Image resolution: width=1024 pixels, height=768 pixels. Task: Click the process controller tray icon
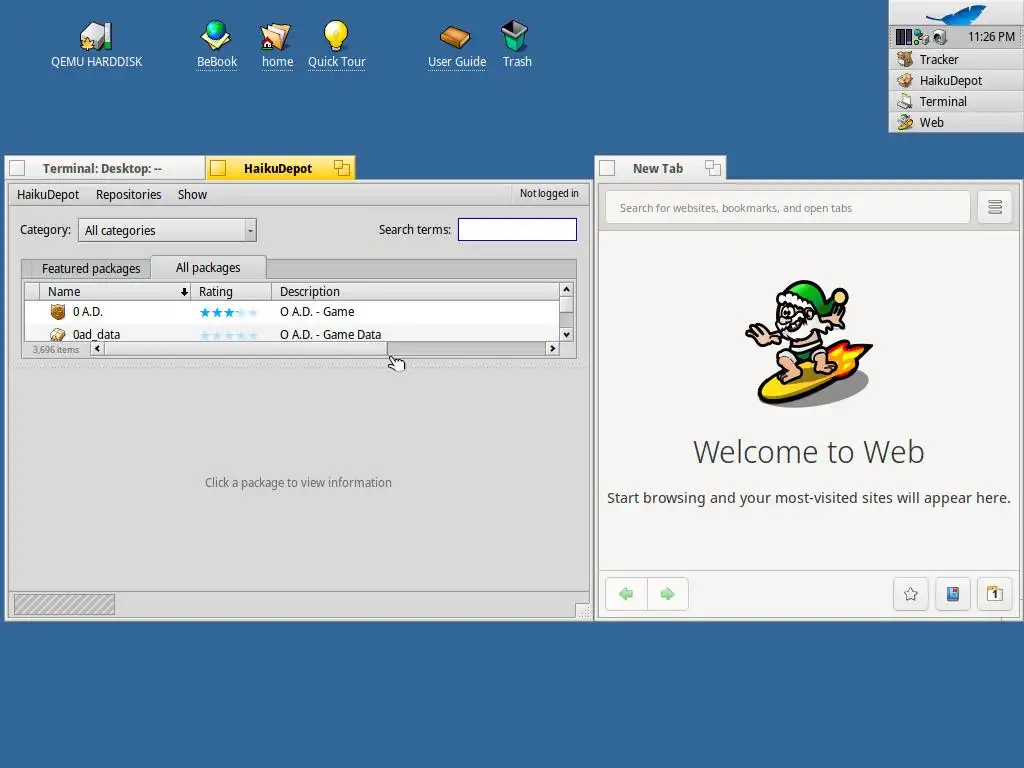(x=904, y=37)
